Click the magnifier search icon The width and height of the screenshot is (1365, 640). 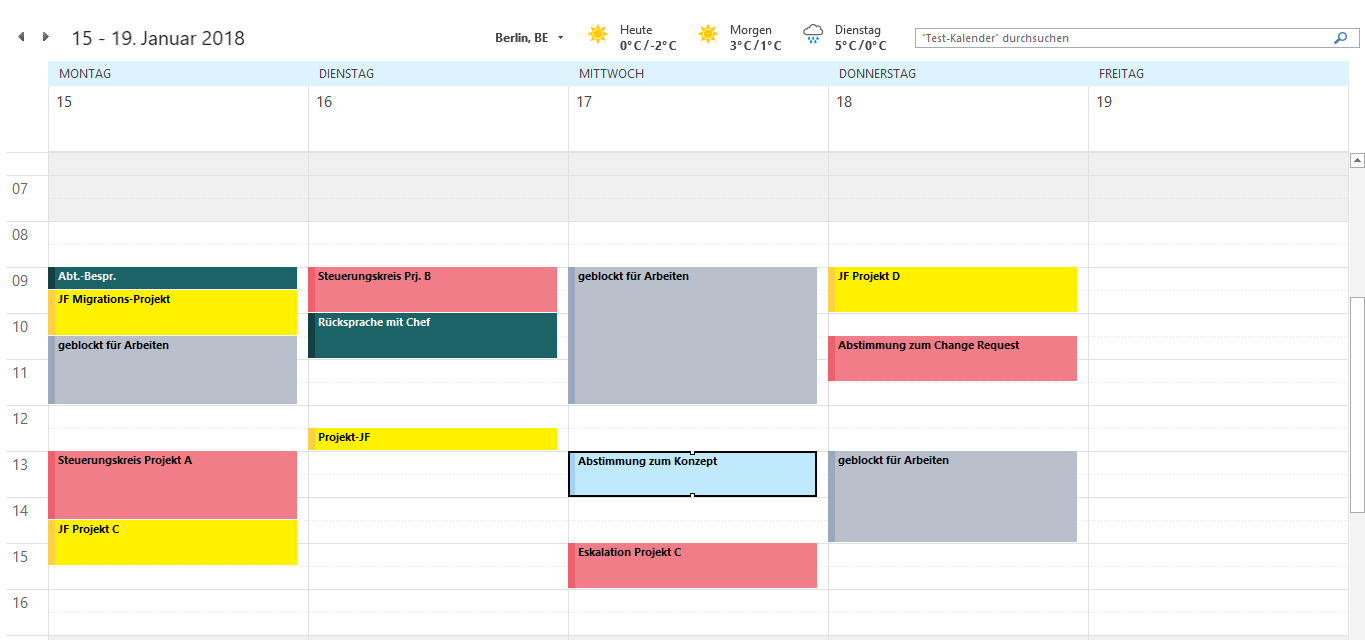click(x=1340, y=38)
